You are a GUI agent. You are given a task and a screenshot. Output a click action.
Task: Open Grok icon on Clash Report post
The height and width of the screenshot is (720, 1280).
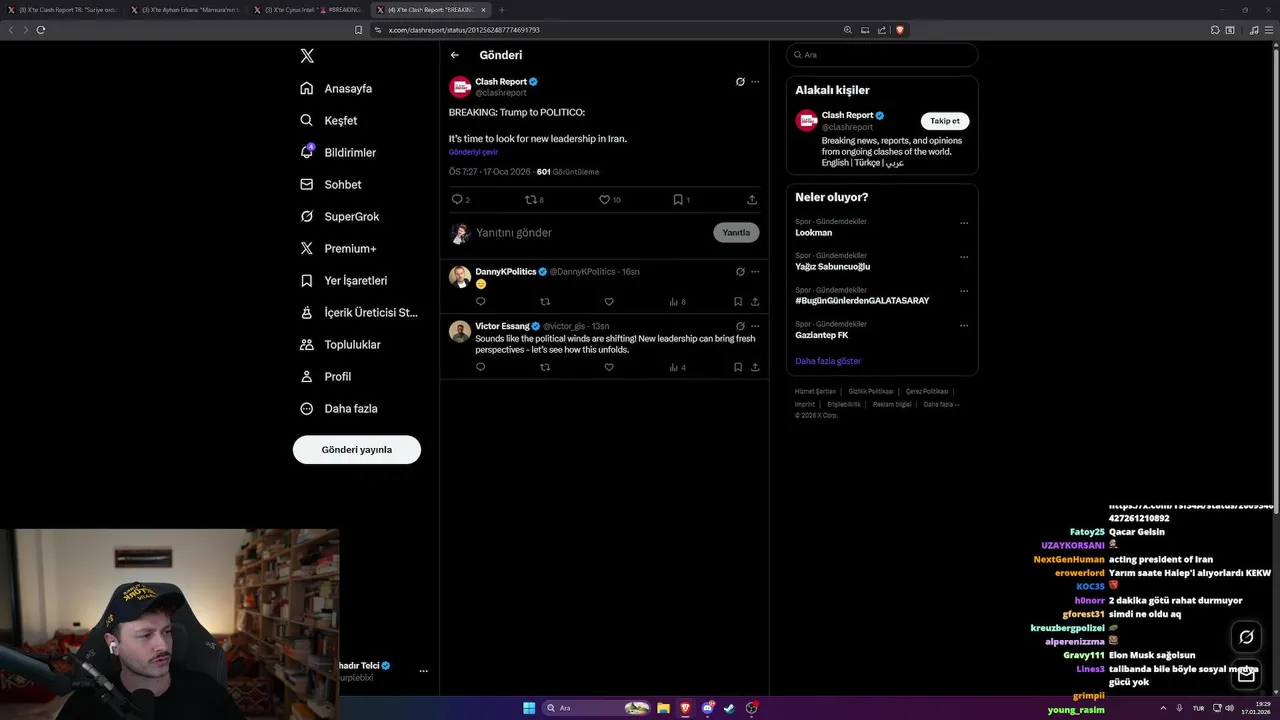pyautogui.click(x=740, y=82)
